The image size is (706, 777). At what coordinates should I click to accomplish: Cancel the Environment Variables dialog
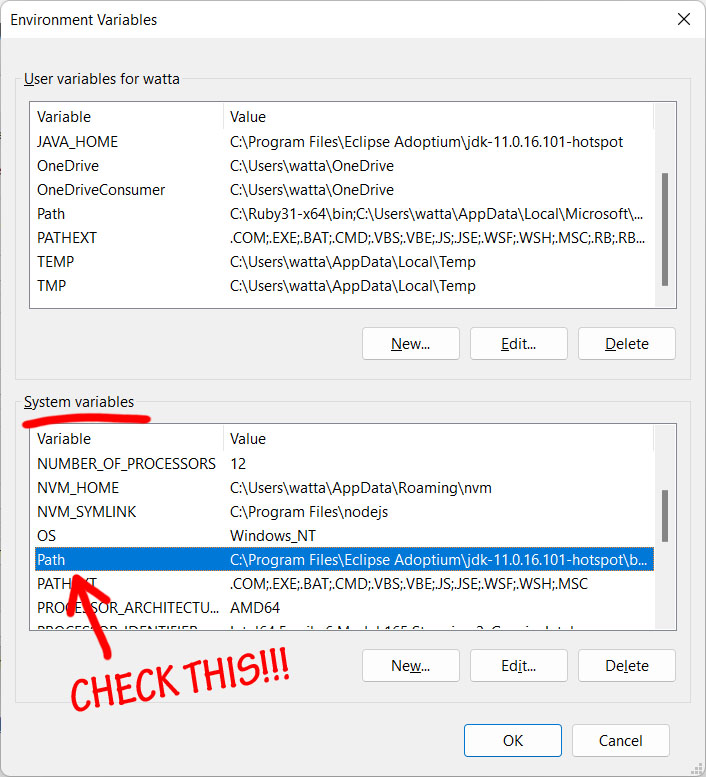(x=620, y=741)
